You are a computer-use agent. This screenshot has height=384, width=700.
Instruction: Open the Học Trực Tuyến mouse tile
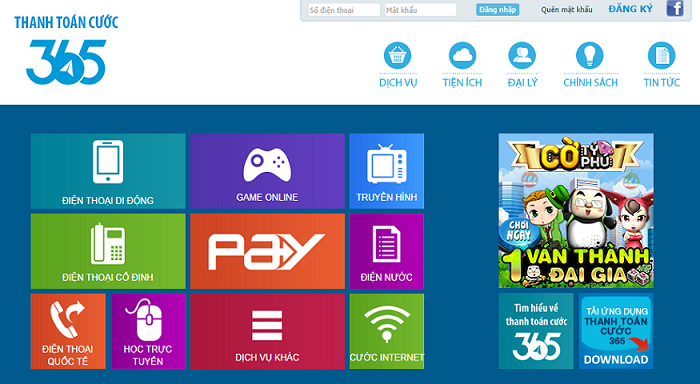(x=148, y=331)
